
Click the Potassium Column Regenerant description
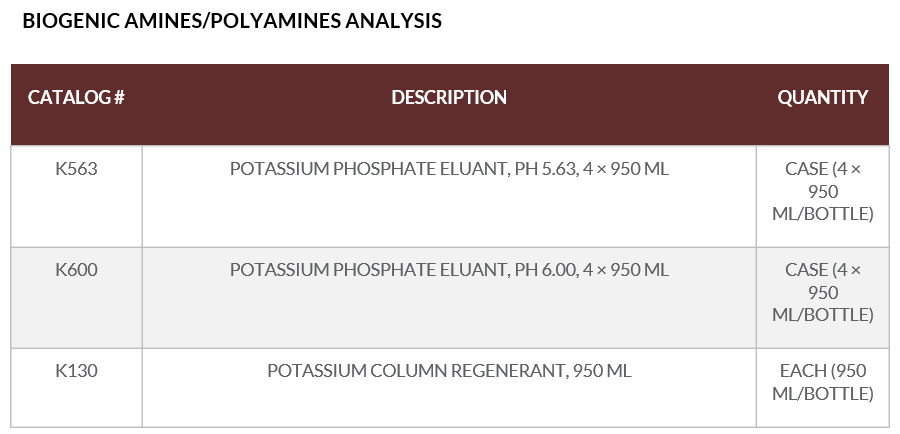449,371
